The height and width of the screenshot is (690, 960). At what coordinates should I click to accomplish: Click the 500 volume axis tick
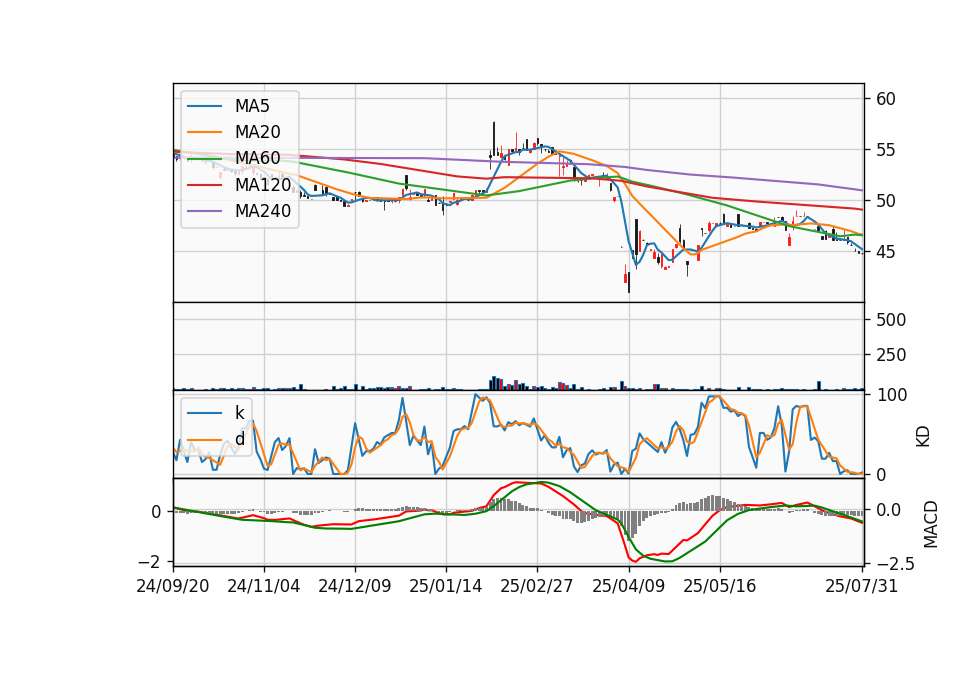tap(891, 320)
